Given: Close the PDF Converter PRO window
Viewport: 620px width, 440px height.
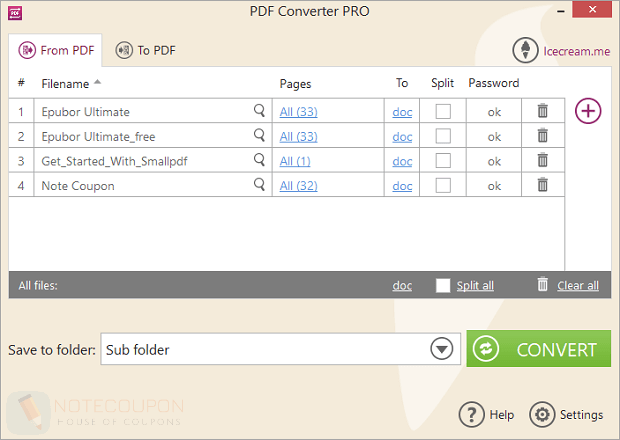Looking at the screenshot, I should tap(592, 9).
